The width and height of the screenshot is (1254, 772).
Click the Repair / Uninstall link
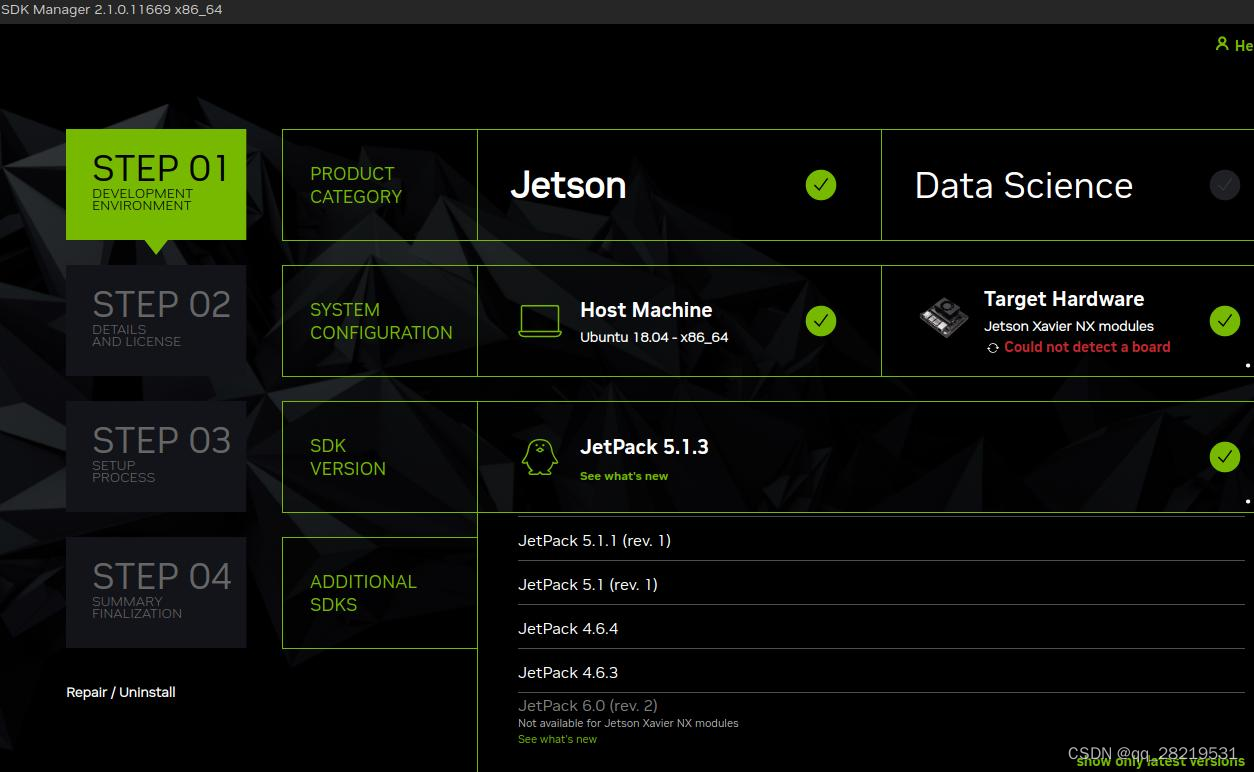click(x=121, y=692)
